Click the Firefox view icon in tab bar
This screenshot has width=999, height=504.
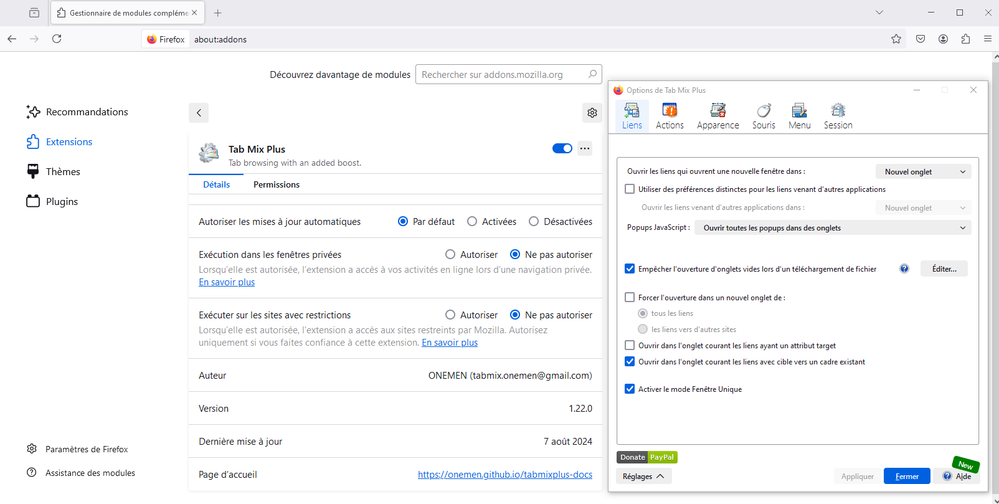point(34,13)
